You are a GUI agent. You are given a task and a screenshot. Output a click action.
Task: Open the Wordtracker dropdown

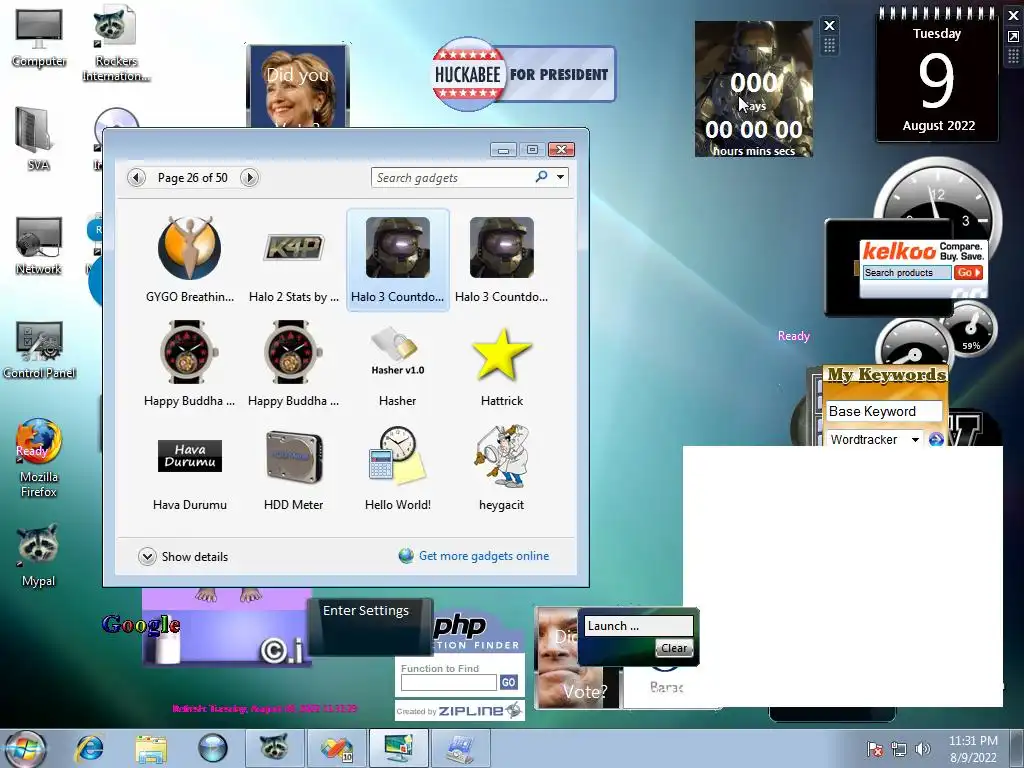[x=875, y=440]
